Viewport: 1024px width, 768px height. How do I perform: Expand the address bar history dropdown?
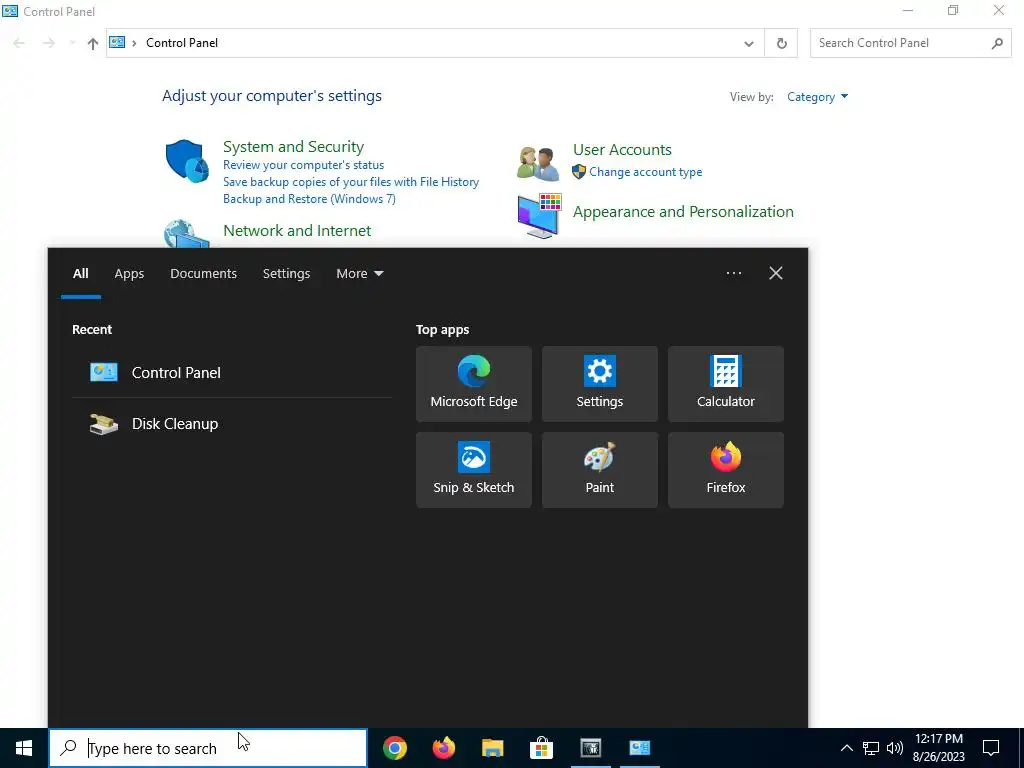coord(748,43)
